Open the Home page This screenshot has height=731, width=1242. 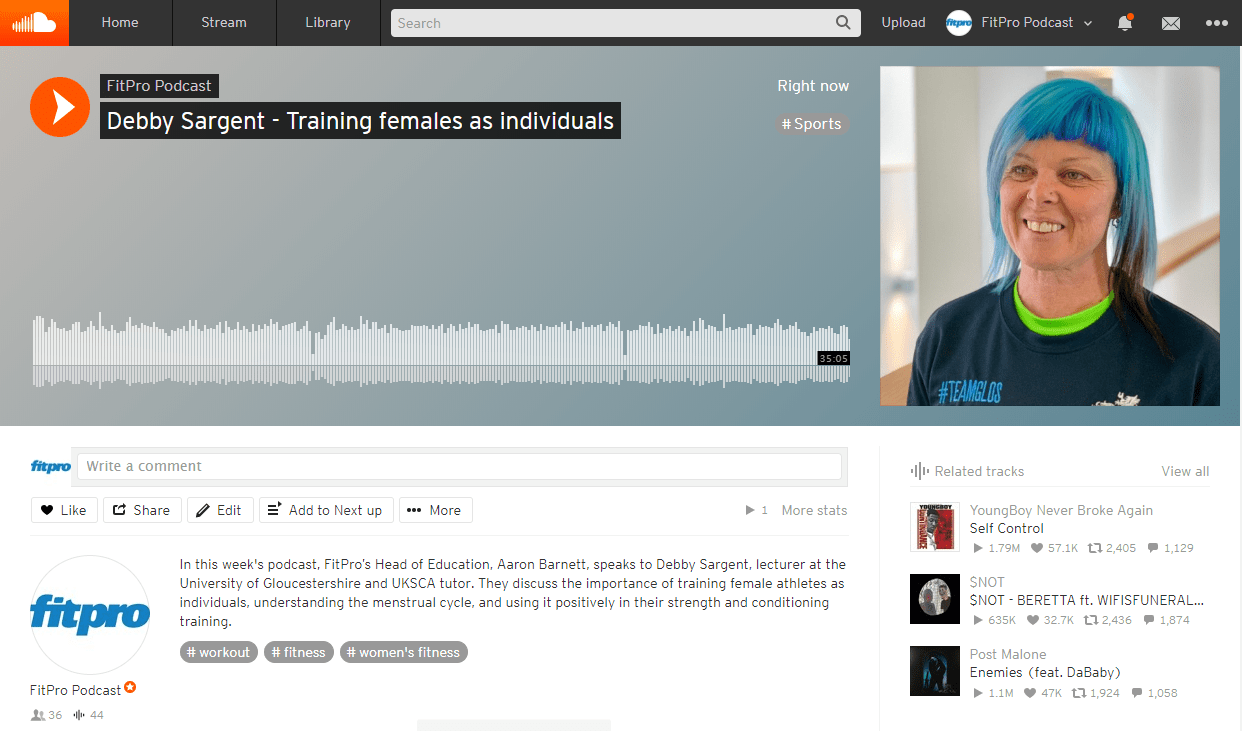[x=120, y=23]
